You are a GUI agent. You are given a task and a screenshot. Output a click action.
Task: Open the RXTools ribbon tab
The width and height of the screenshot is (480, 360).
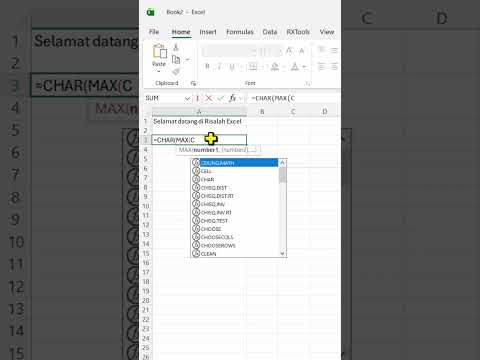pos(298,32)
